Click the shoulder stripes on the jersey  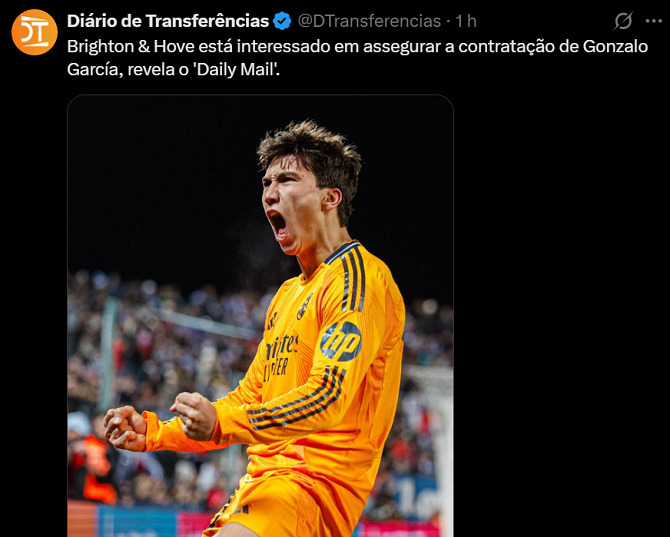pos(350,275)
